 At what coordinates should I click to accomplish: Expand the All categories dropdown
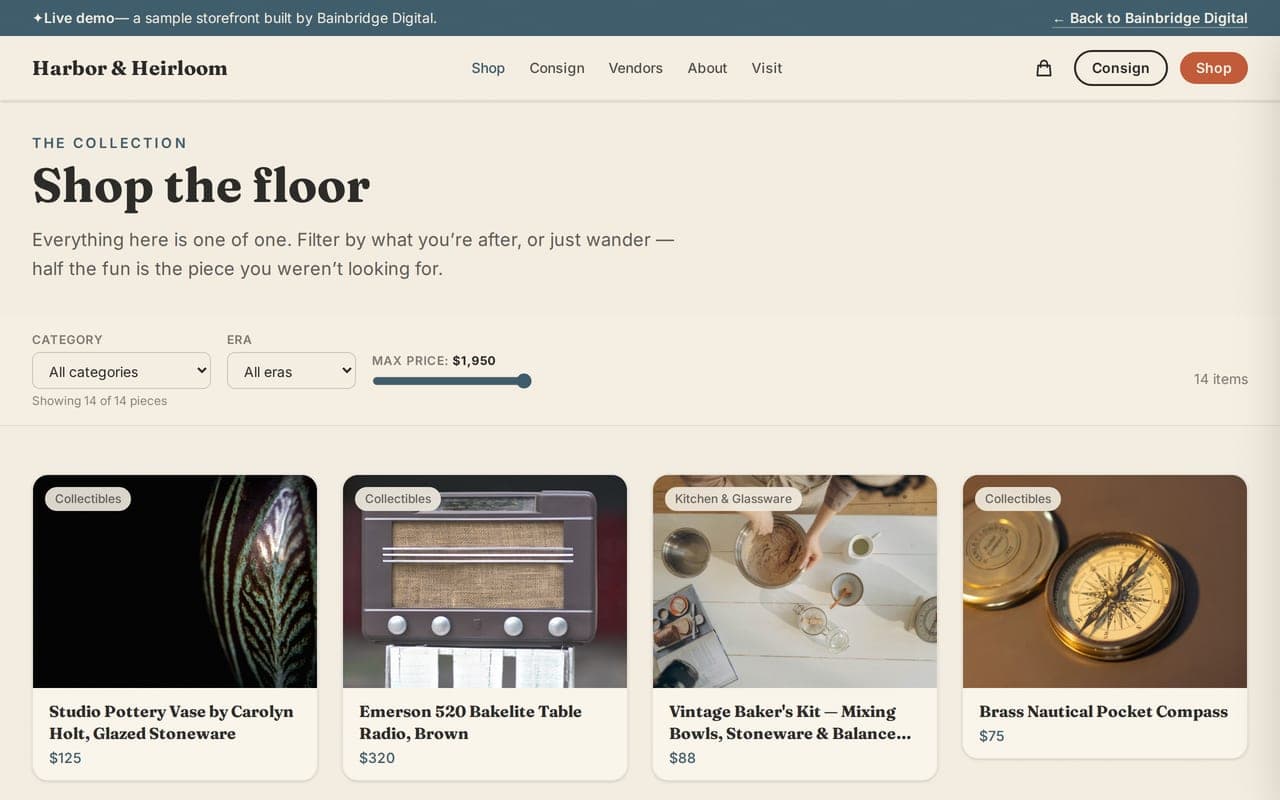pyautogui.click(x=121, y=371)
